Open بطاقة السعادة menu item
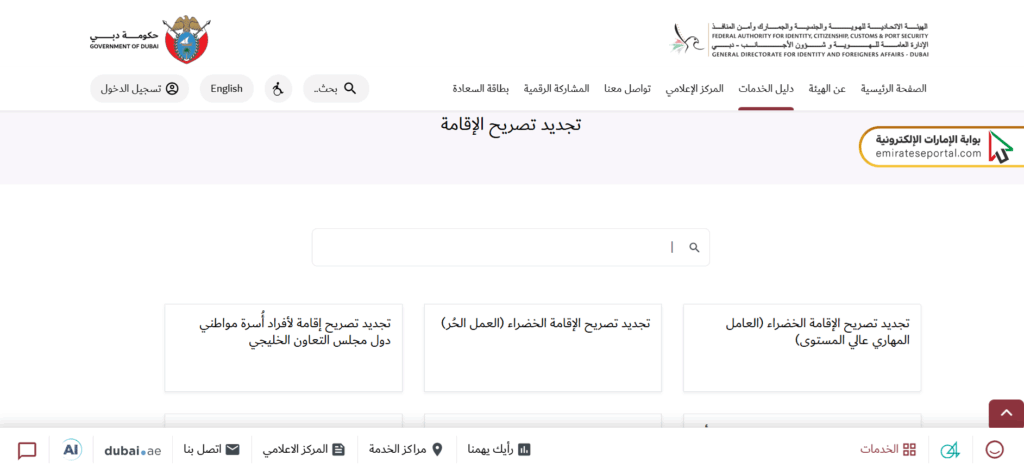This screenshot has width=1024, height=468. coord(481,89)
